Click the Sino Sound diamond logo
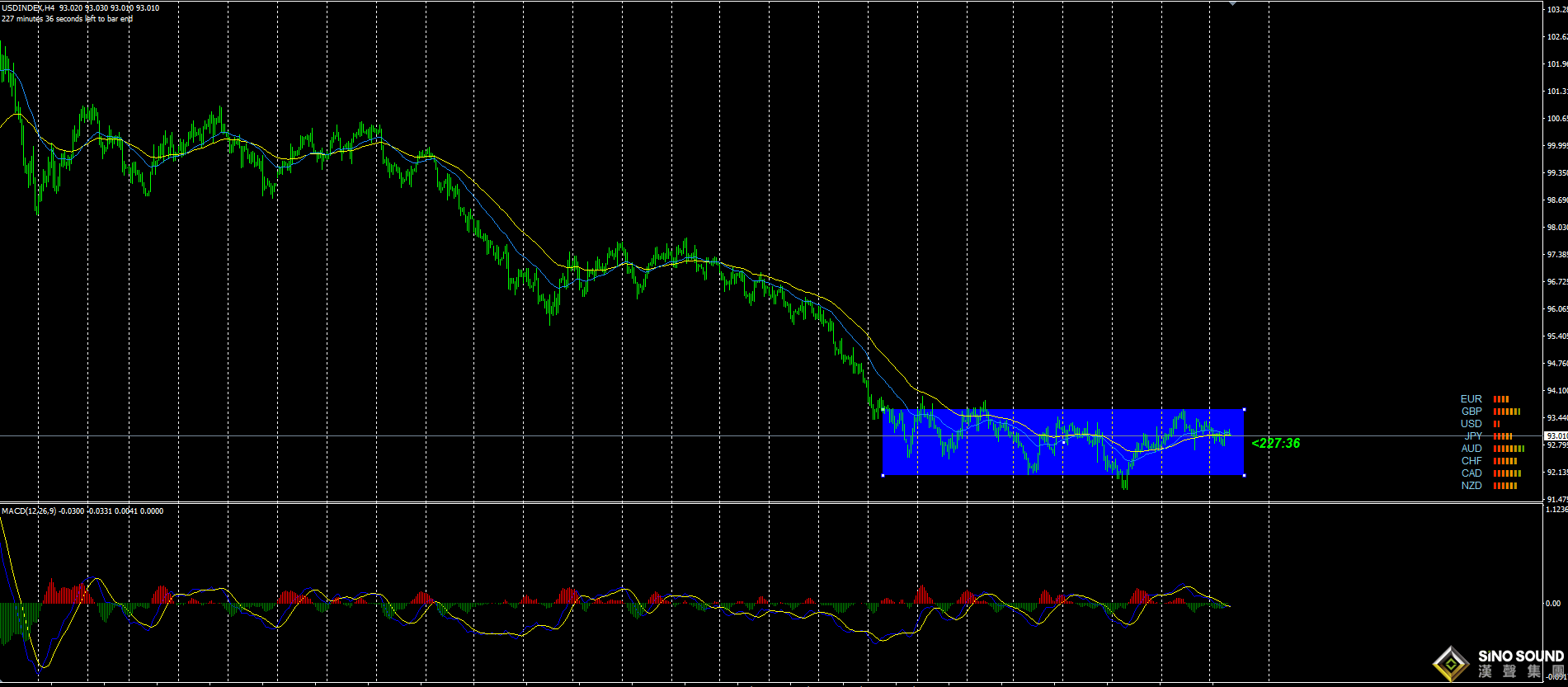The height and width of the screenshot is (687, 1568). [x=1450, y=663]
